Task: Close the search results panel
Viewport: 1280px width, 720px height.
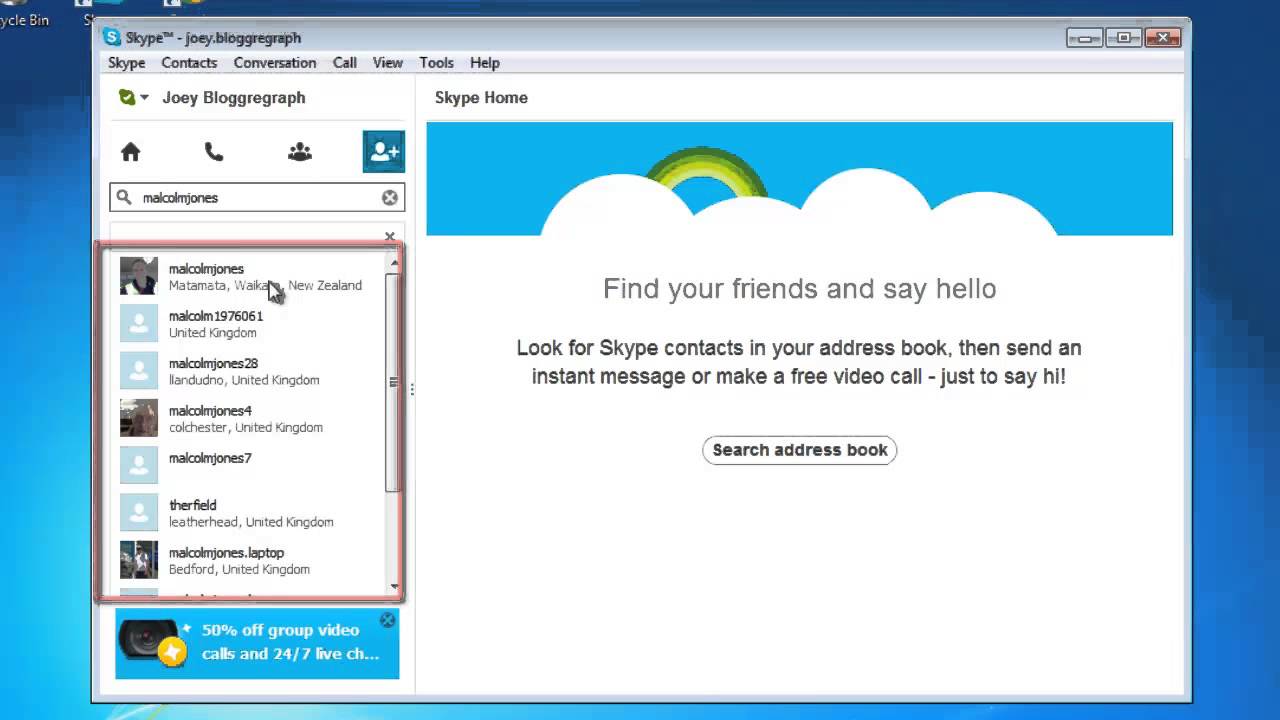Action: (x=390, y=237)
